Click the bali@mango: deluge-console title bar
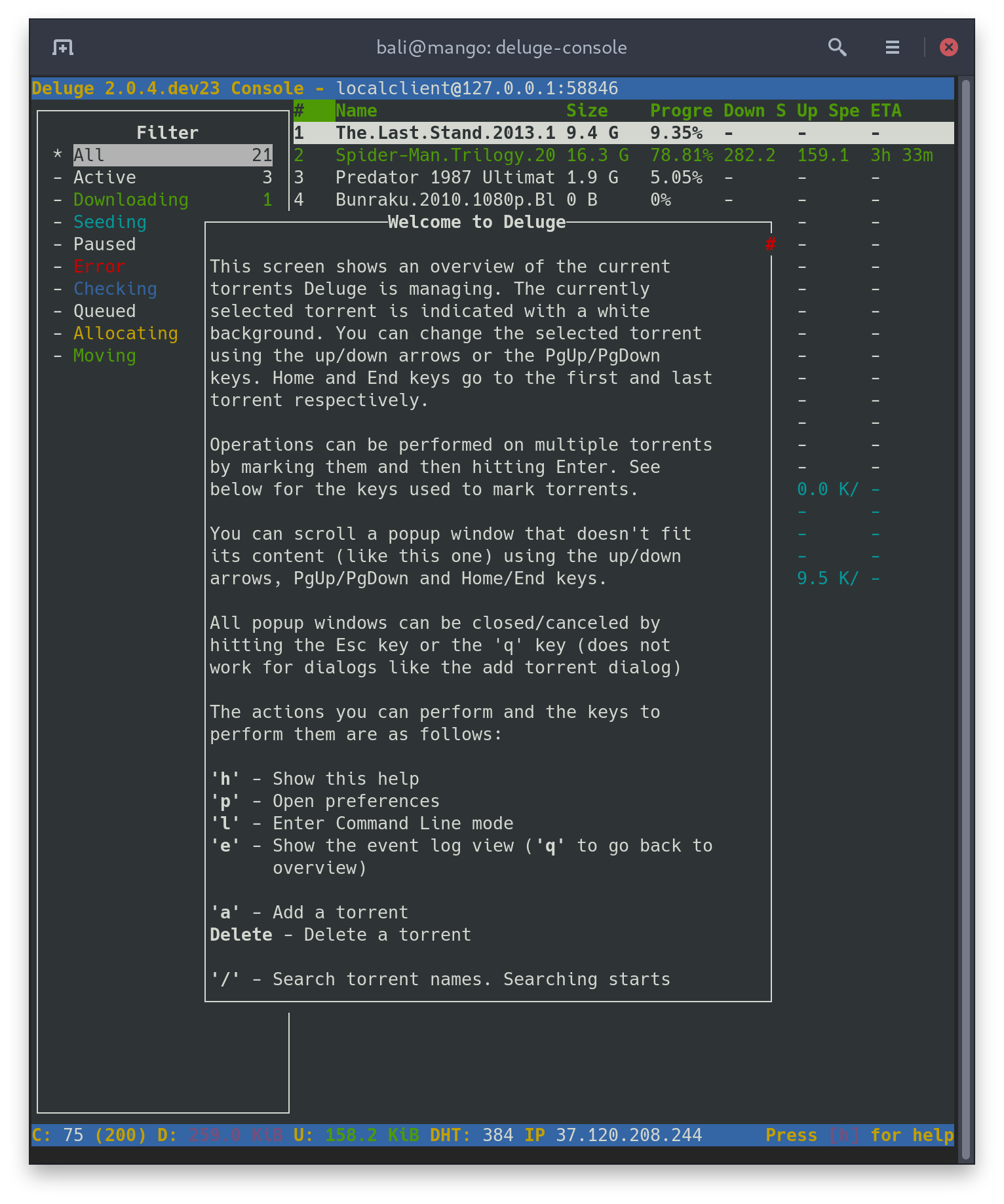 coord(501,47)
